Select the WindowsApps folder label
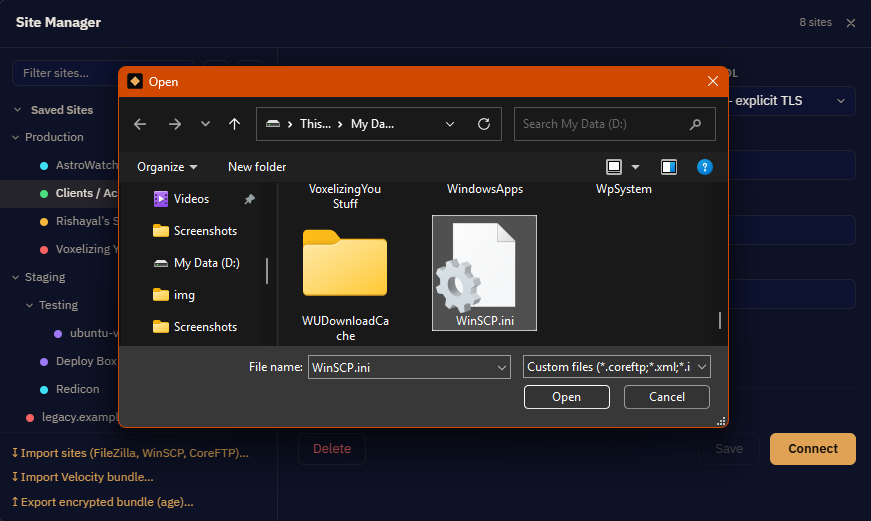 pyautogui.click(x=485, y=189)
